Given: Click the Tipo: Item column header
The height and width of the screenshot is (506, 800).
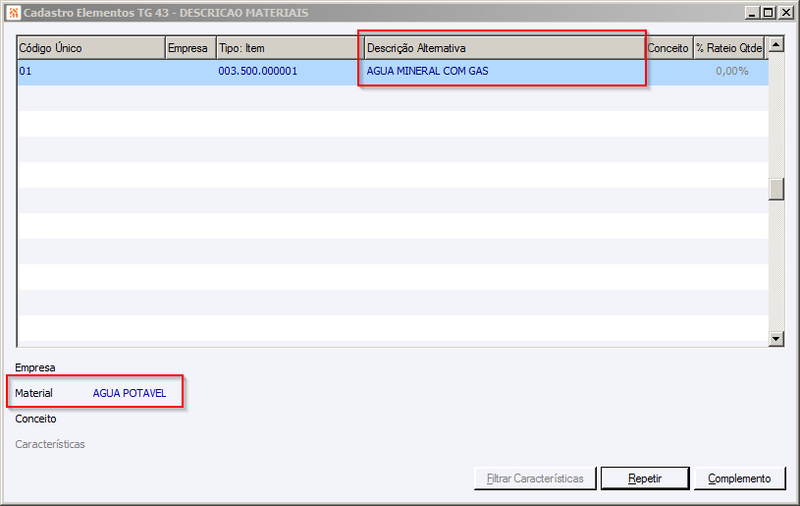Looking at the screenshot, I should (x=288, y=48).
